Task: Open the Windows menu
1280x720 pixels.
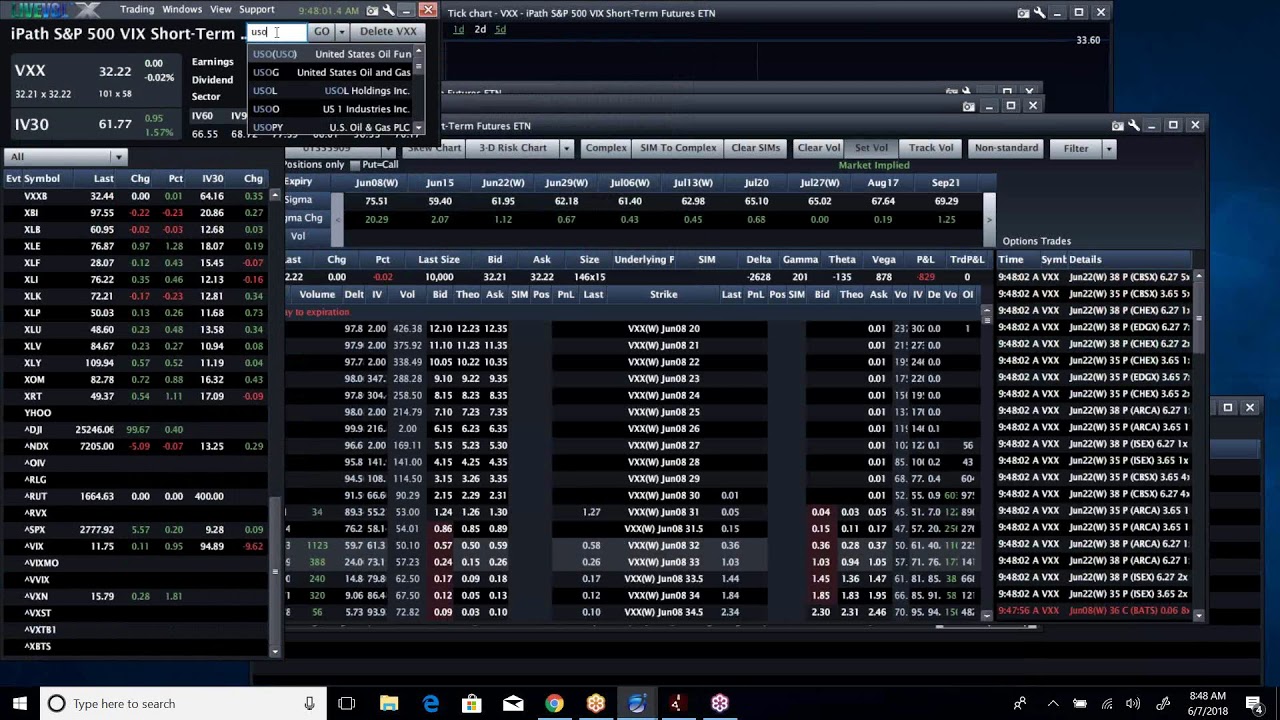Action: click(x=182, y=9)
